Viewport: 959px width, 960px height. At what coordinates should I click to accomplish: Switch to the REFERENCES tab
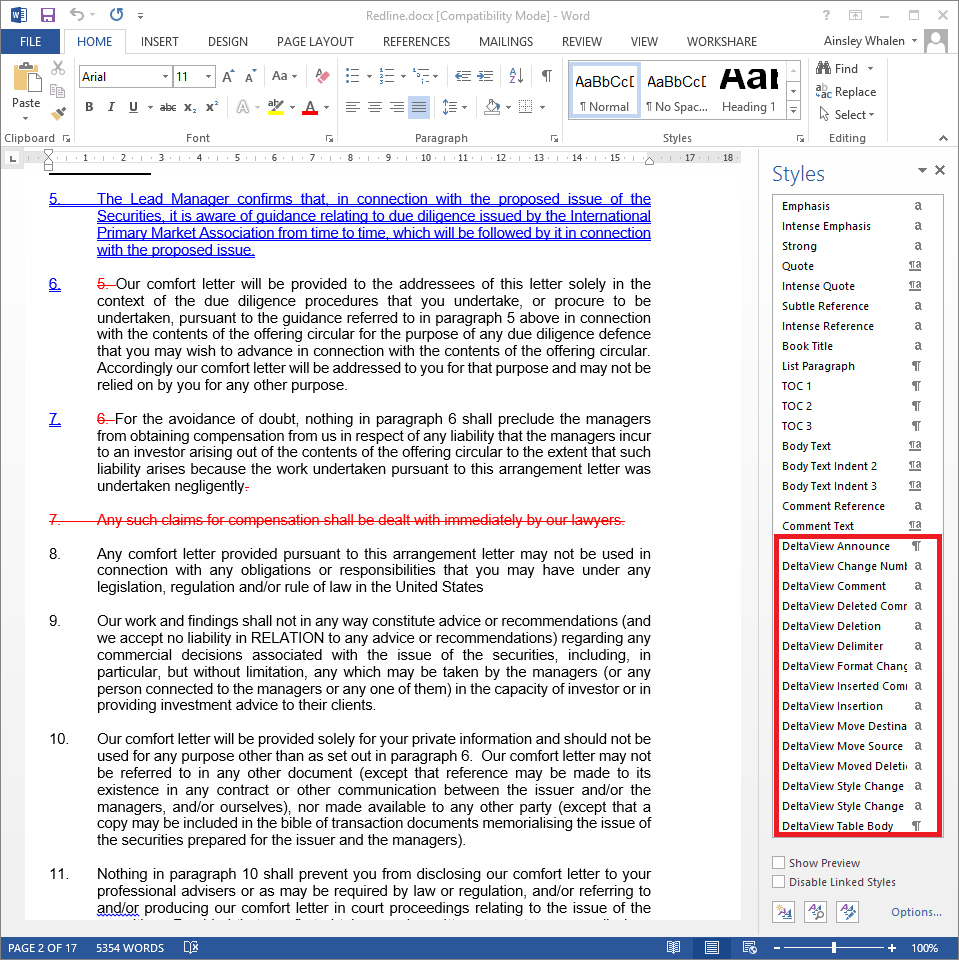(x=416, y=42)
